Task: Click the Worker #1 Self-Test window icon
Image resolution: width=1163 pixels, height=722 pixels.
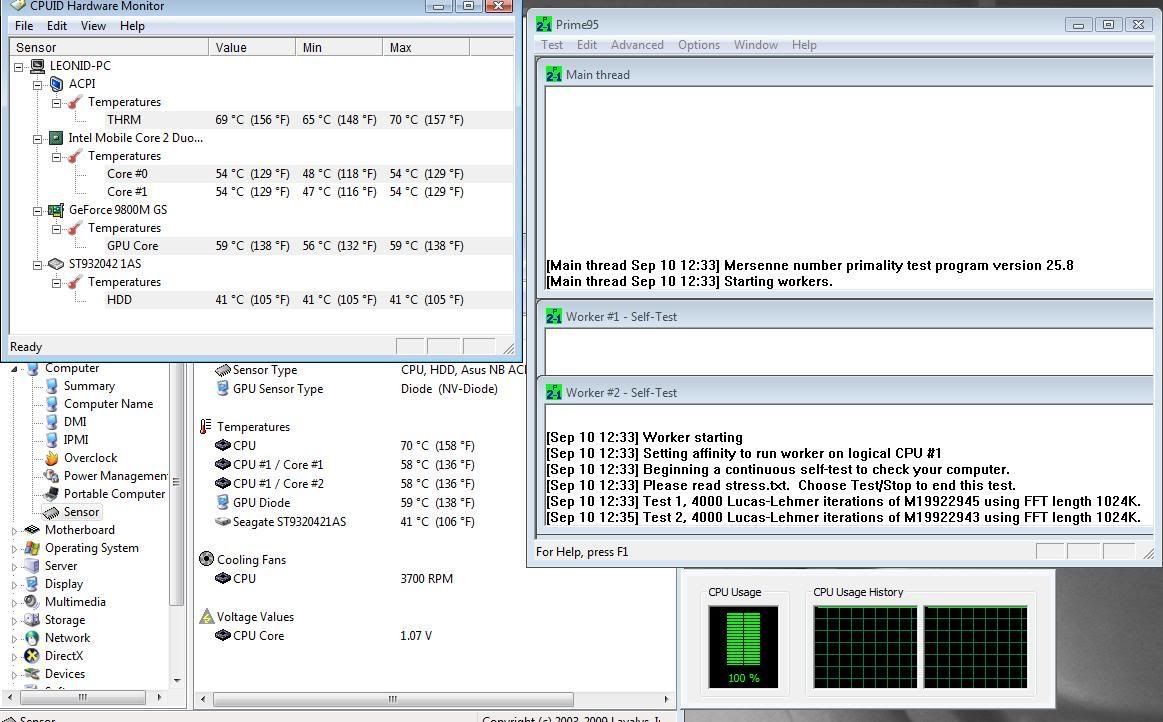Action: [554, 316]
